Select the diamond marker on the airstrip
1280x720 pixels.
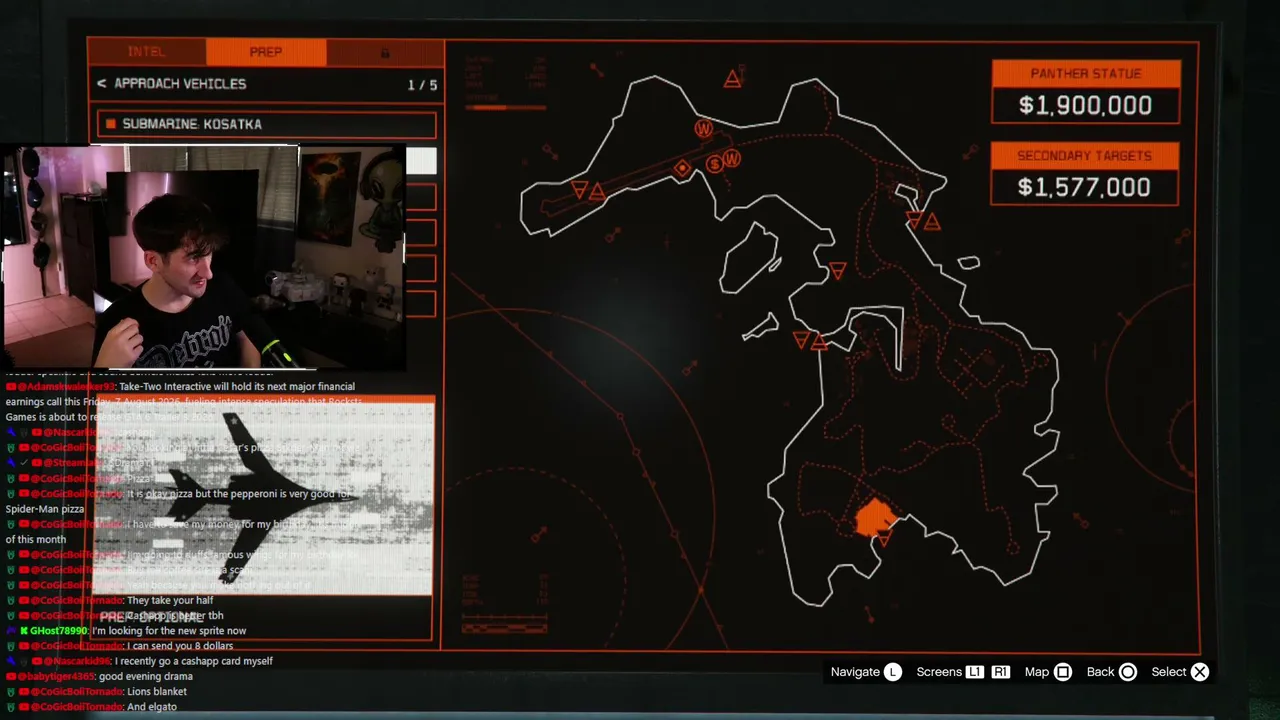682,169
